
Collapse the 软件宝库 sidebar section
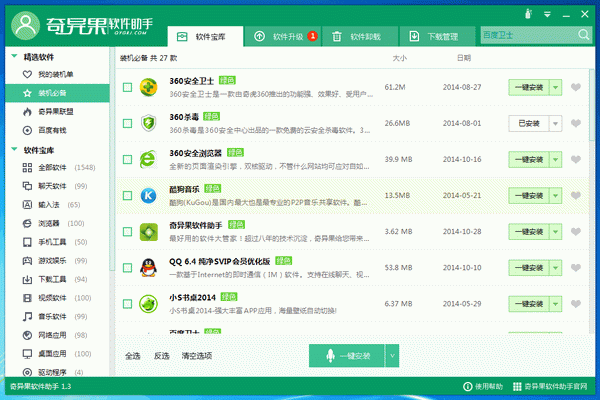click(x=15, y=149)
